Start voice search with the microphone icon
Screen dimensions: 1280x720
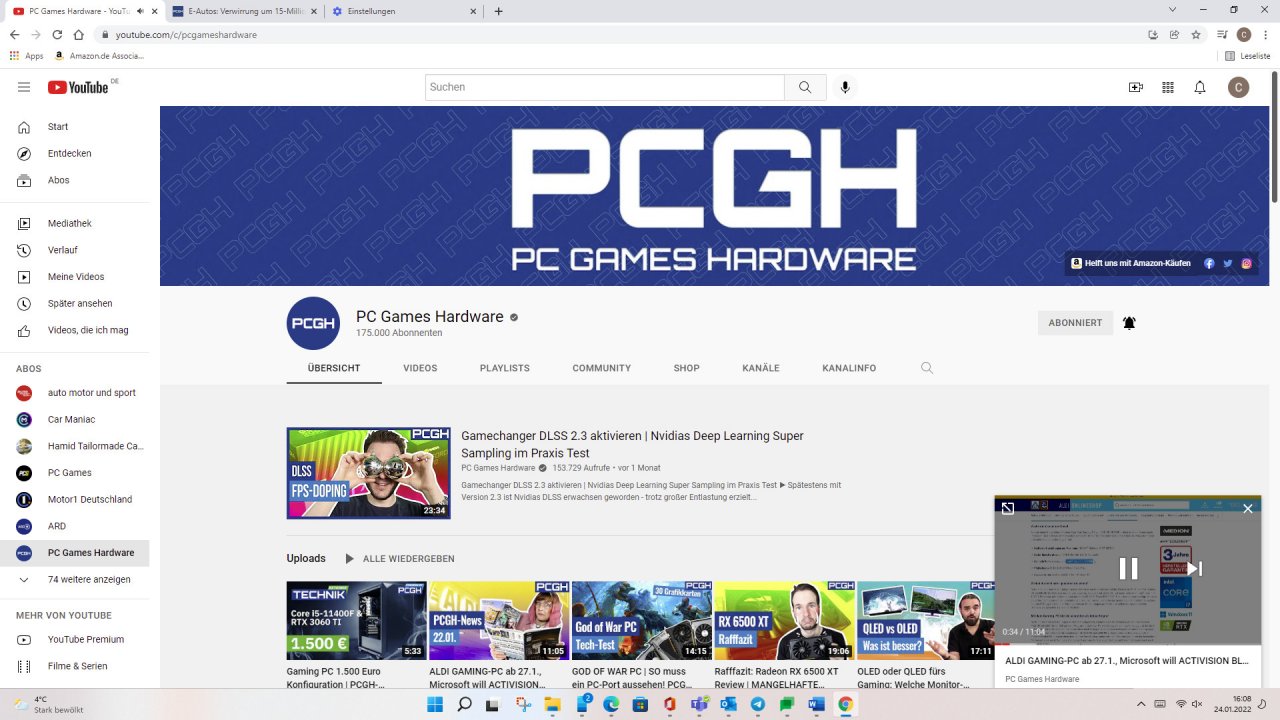[x=845, y=87]
